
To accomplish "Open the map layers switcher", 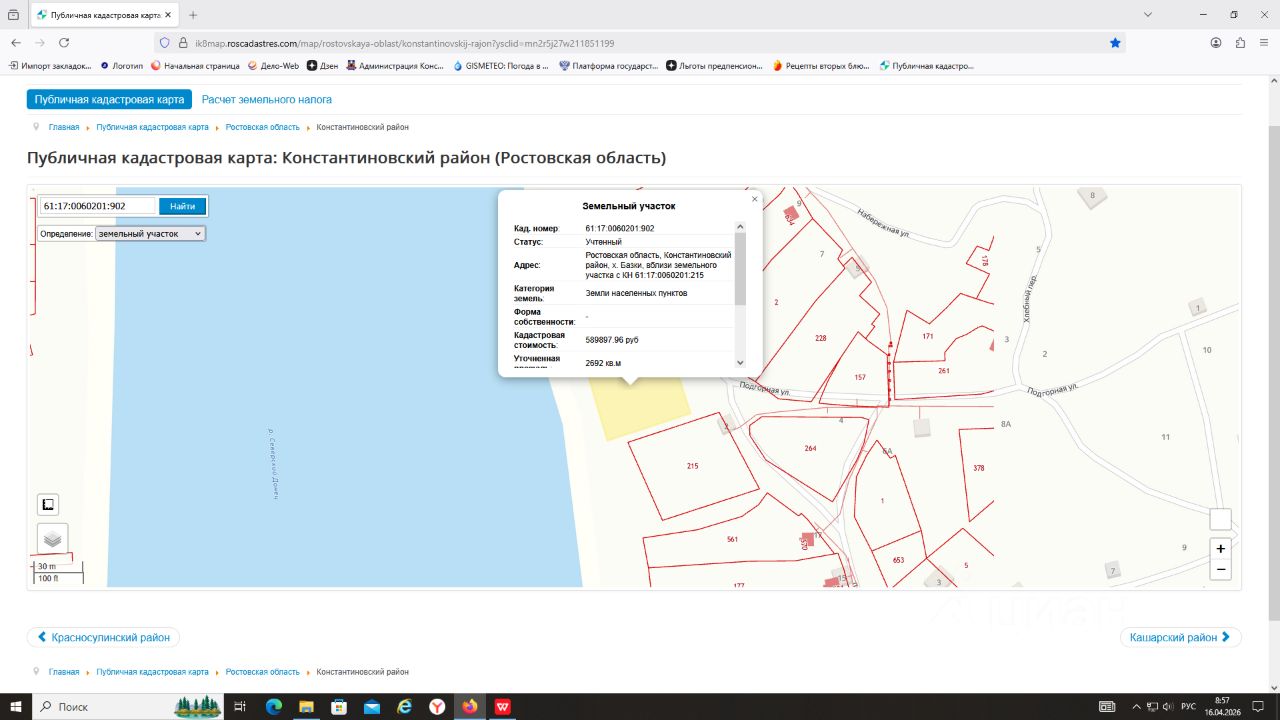I will tap(52, 538).
